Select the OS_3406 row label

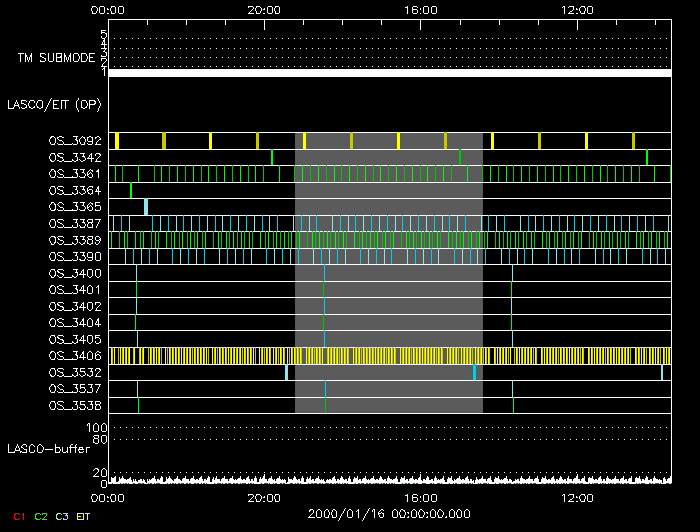click(x=74, y=356)
